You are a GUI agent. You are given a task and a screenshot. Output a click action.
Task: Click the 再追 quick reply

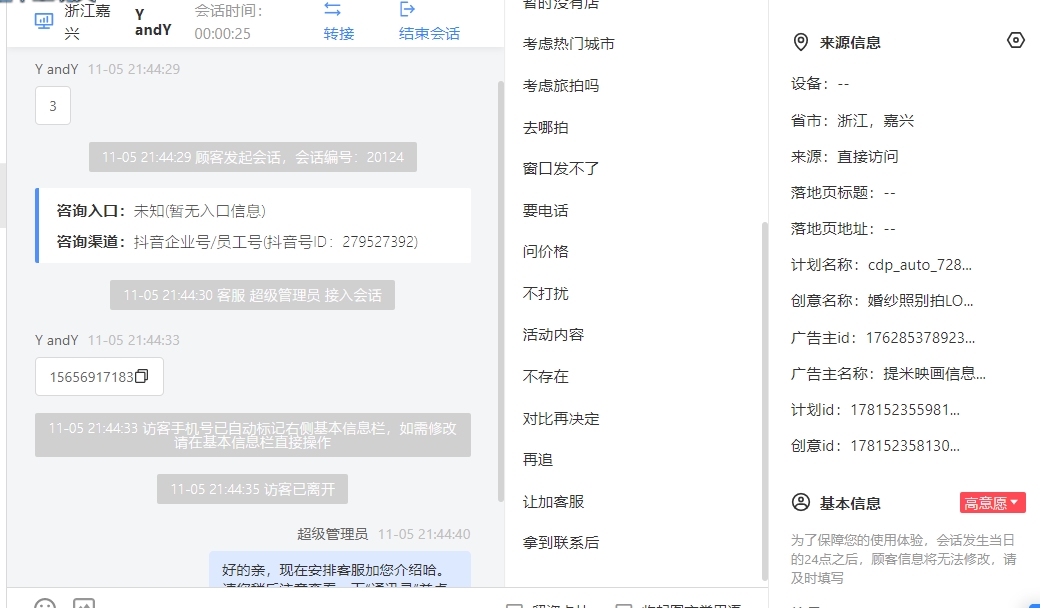tap(538, 459)
